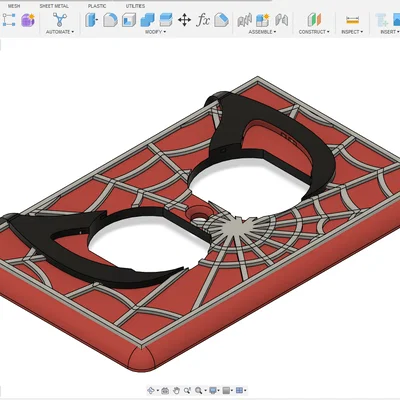
Task: Click the last Assemble joint icon
Action: (281, 20)
